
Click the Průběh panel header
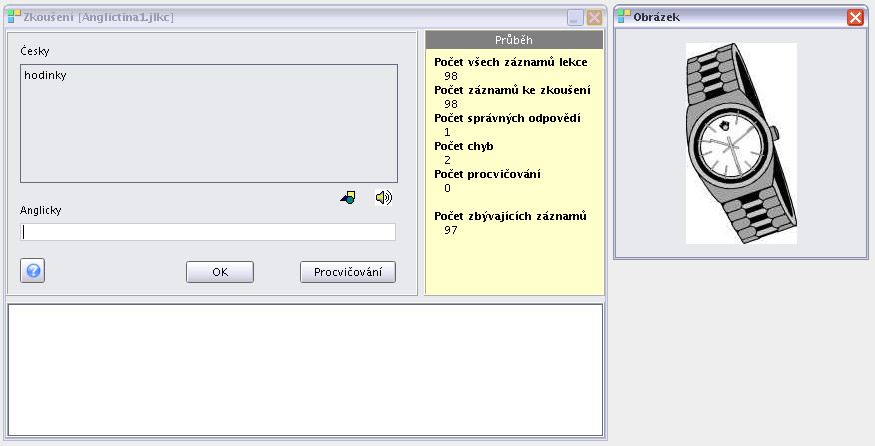coord(514,40)
